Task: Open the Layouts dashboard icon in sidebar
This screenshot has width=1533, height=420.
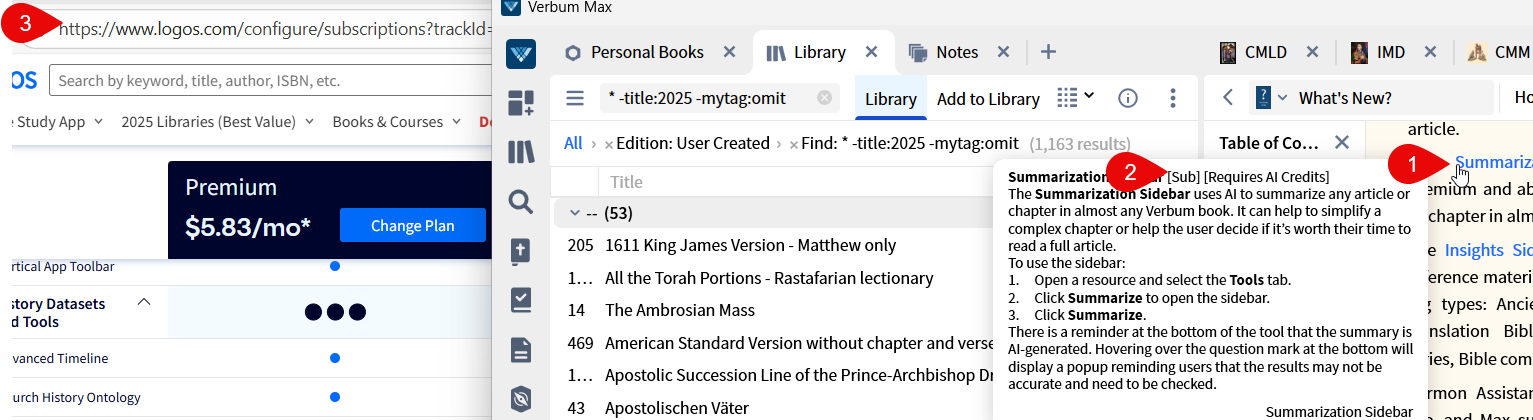Action: coord(520,102)
